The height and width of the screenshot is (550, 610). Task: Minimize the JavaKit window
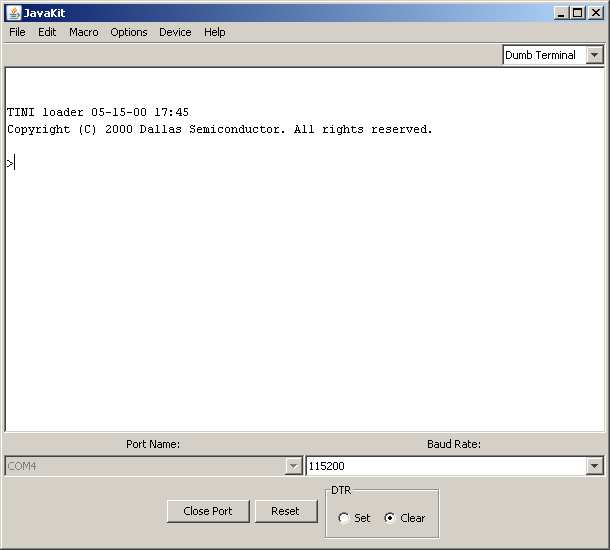(561, 13)
